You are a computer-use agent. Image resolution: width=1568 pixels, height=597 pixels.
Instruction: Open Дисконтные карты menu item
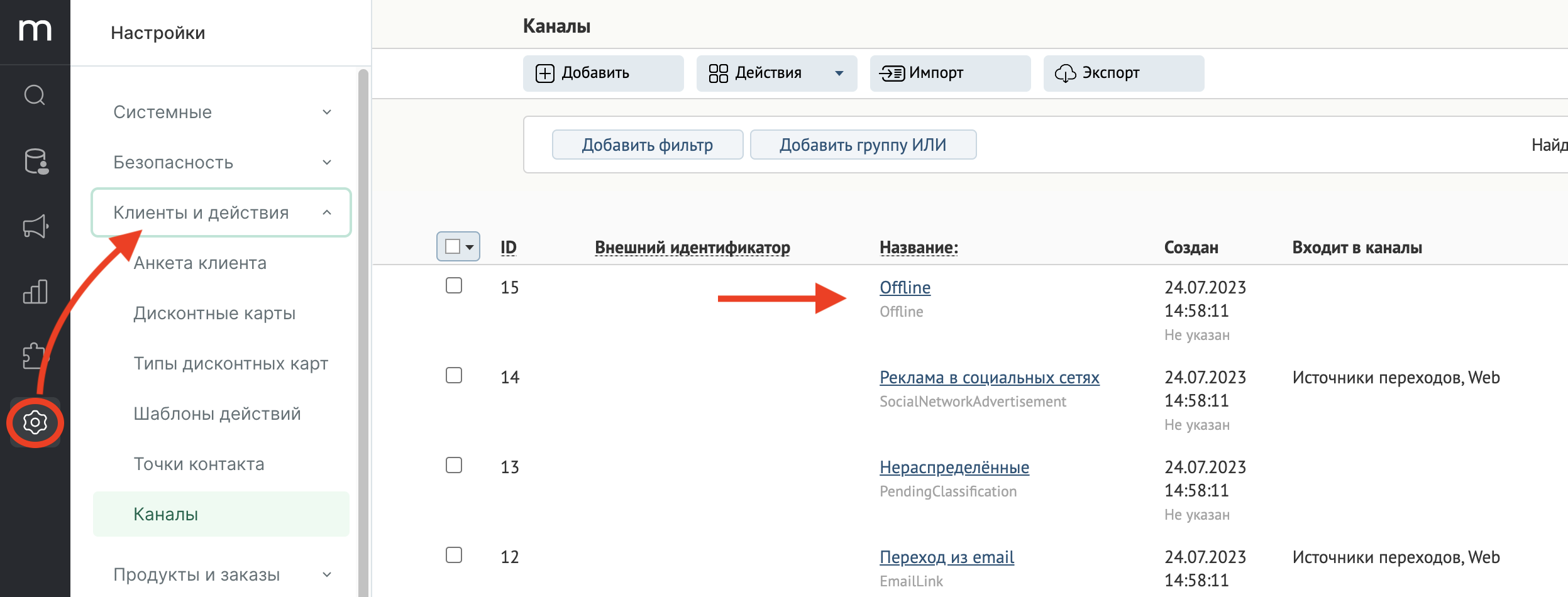click(x=214, y=313)
